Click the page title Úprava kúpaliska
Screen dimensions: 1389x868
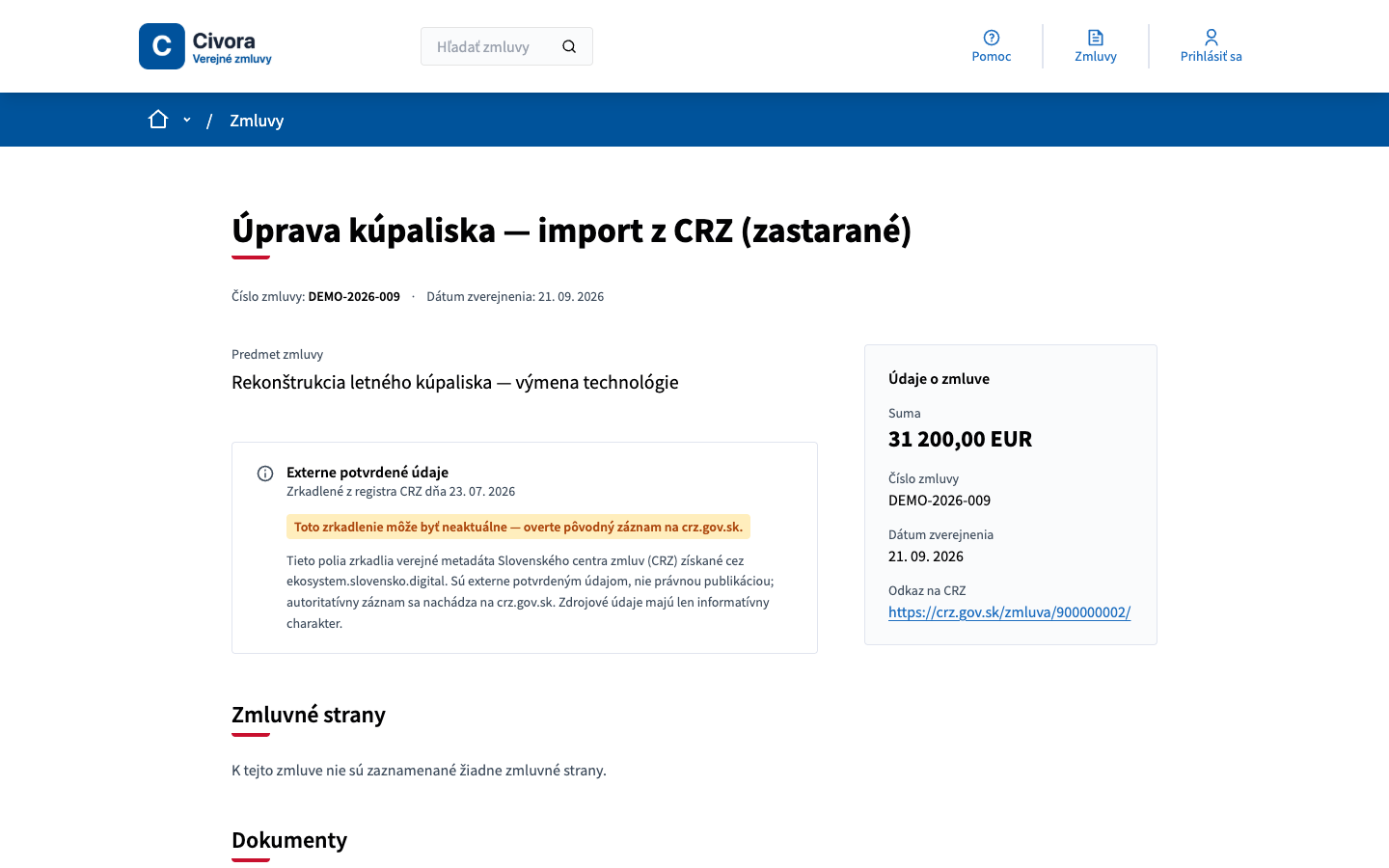tap(571, 231)
